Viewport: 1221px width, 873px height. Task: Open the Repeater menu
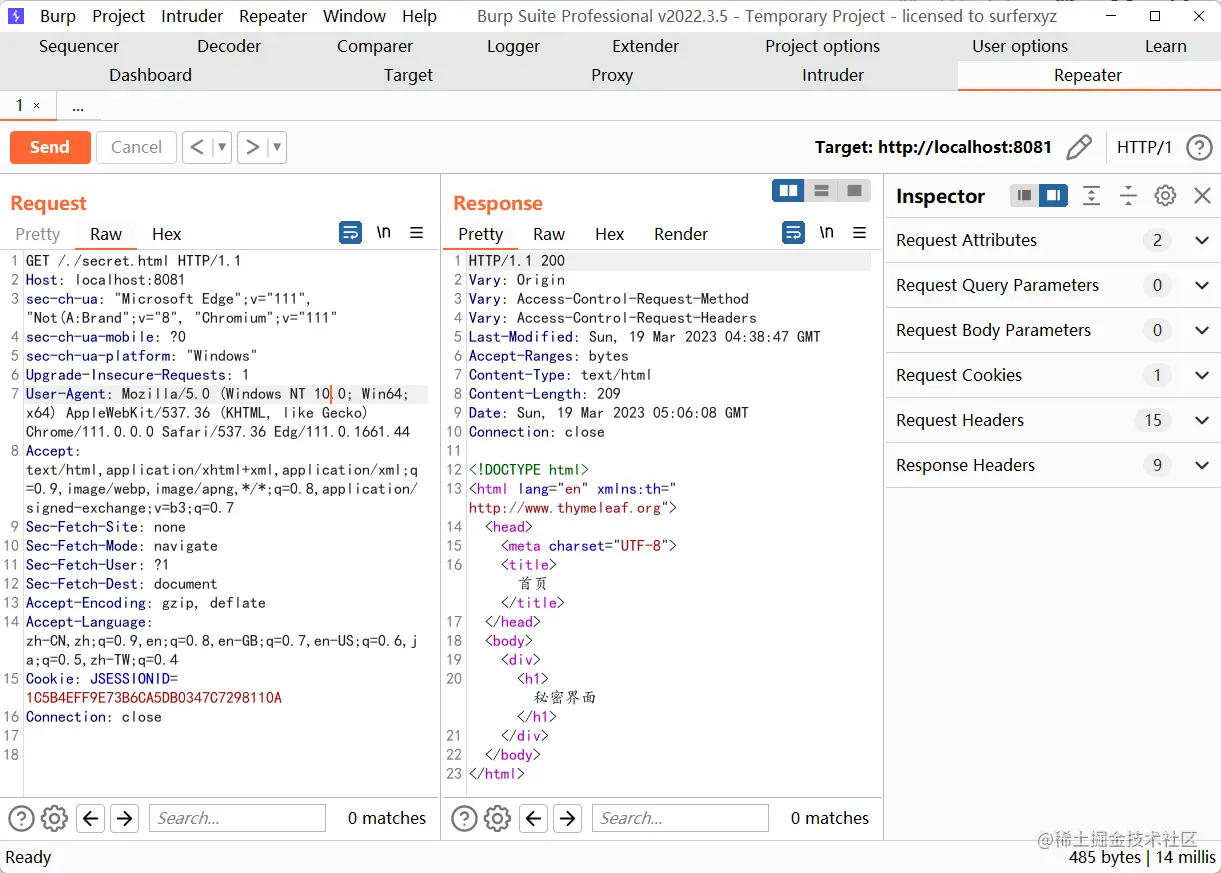tap(273, 16)
